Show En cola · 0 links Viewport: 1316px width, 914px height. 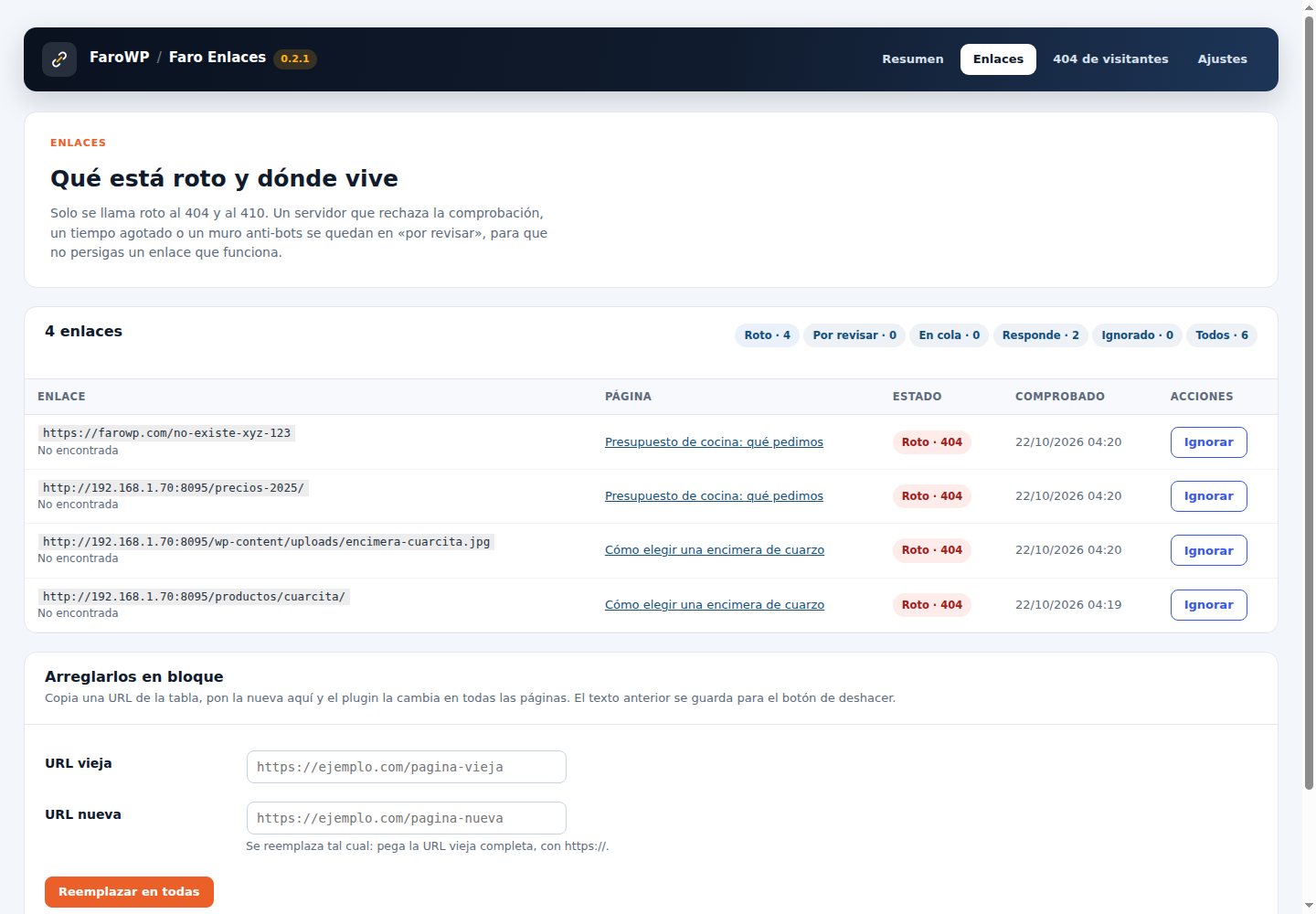coord(949,335)
